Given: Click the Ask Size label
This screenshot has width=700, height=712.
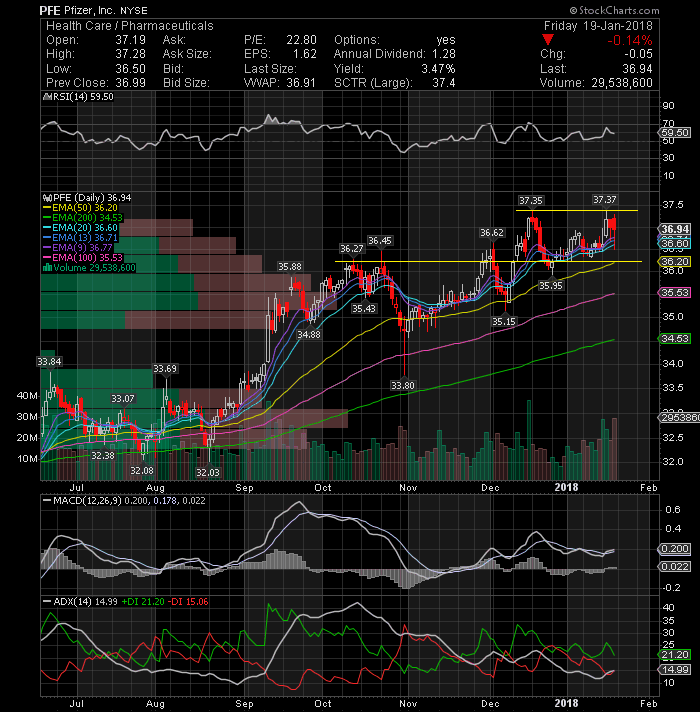Looking at the screenshot, I should point(187,54).
